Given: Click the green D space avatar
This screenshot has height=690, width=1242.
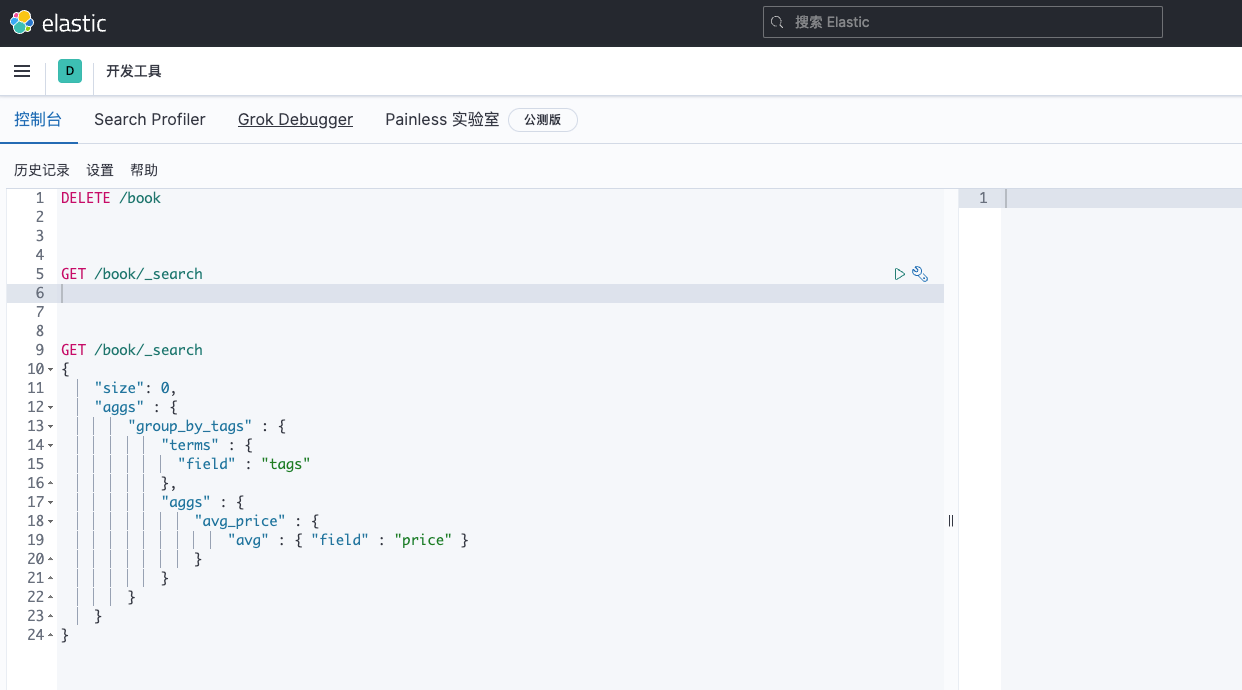Looking at the screenshot, I should (69, 71).
